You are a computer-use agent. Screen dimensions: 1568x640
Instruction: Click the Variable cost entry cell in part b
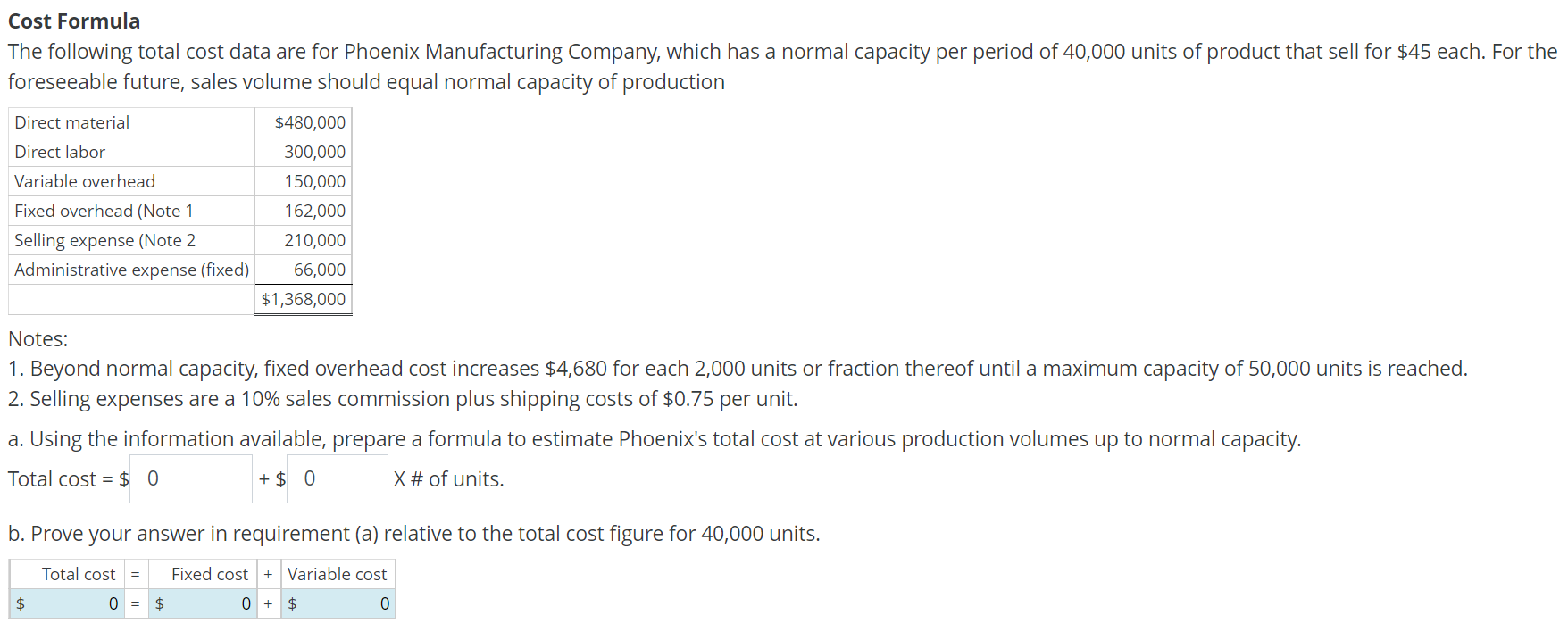coord(338,603)
